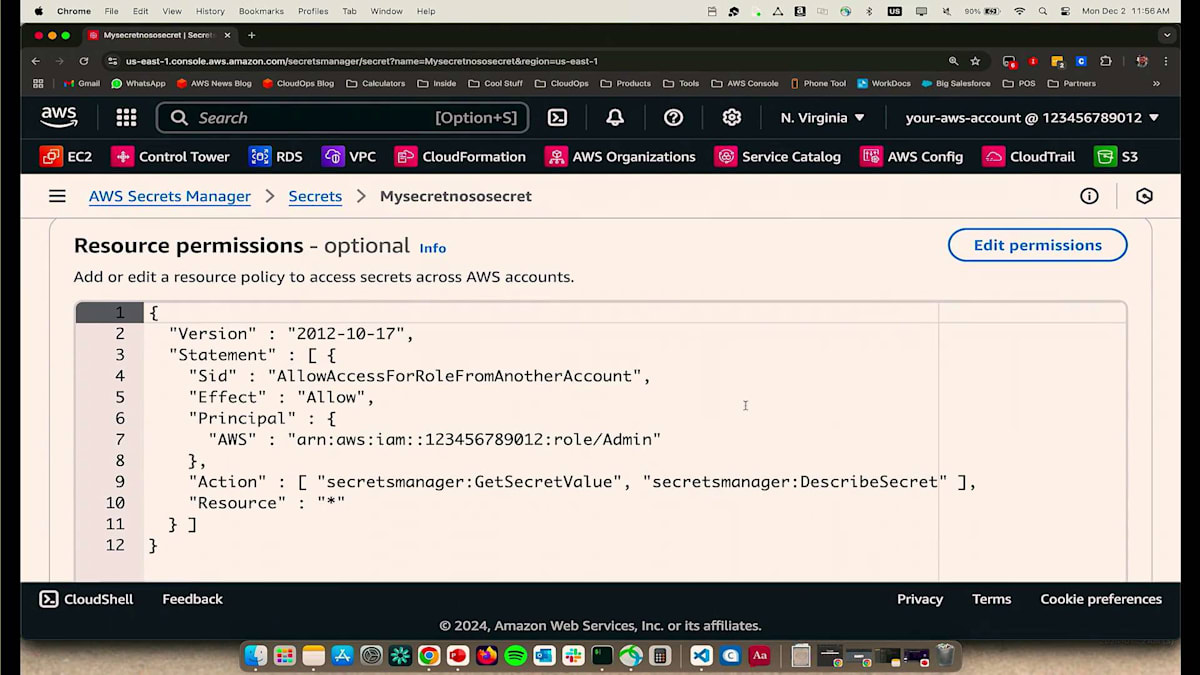Go back to the previous page
Image resolution: width=1200 pixels, height=675 pixels.
tap(36, 61)
